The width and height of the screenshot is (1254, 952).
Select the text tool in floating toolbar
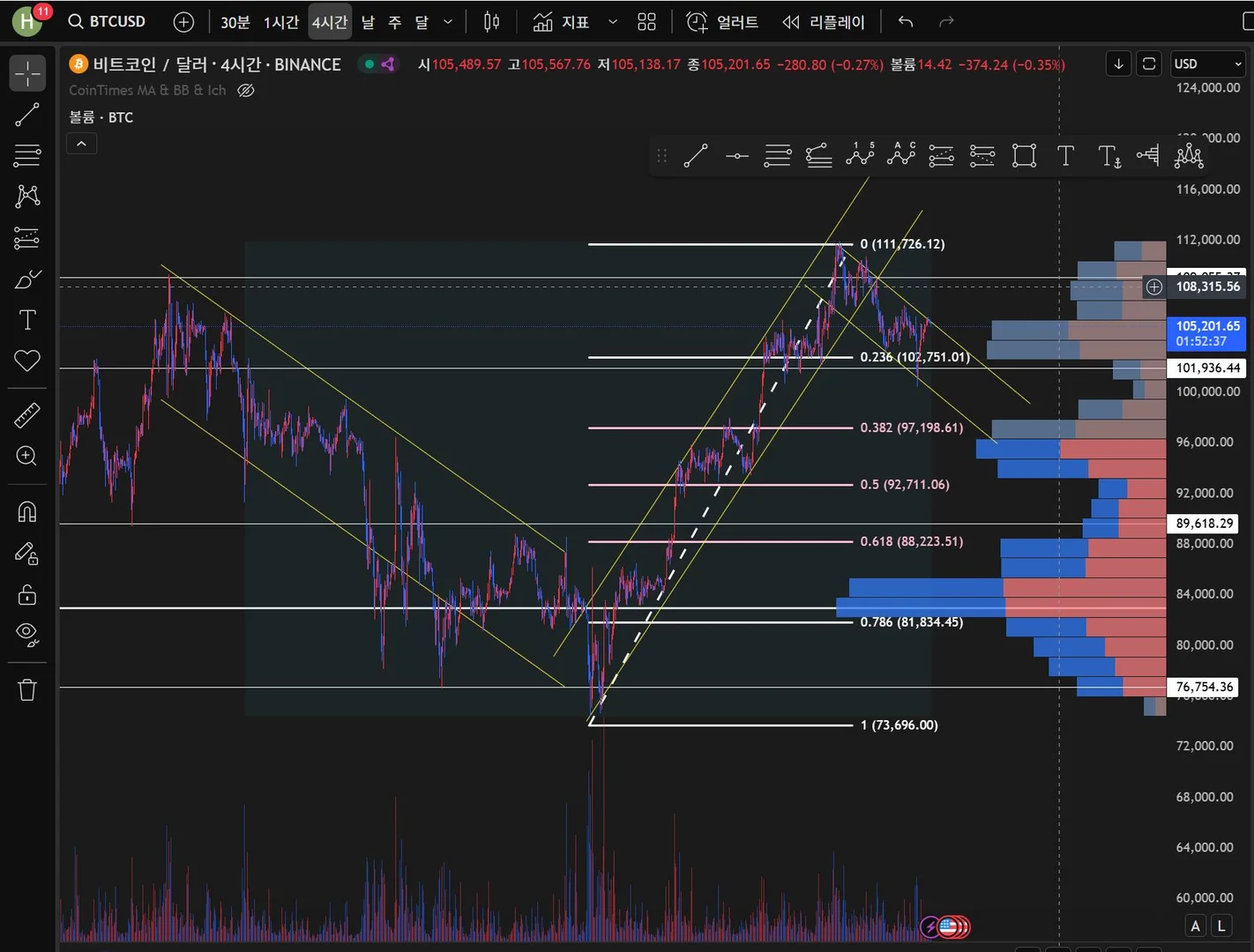1065,156
